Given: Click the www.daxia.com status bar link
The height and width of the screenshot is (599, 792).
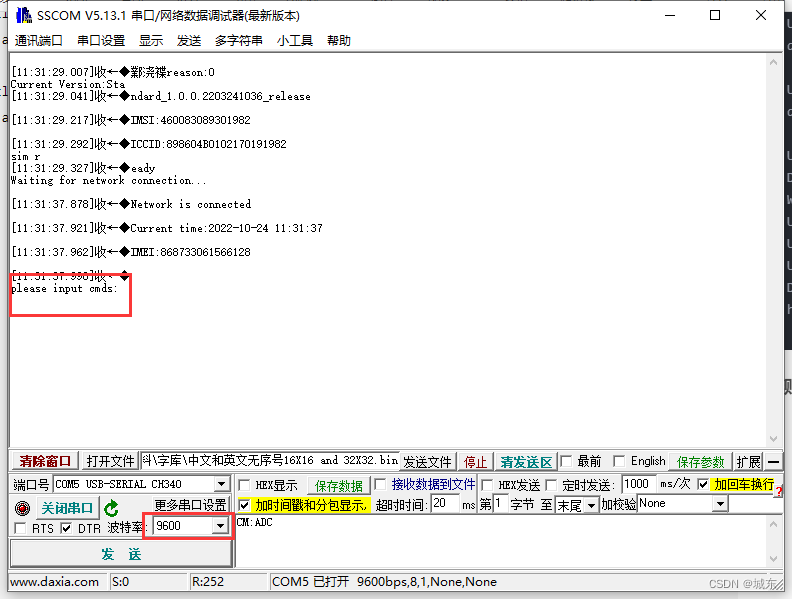Looking at the screenshot, I should [x=55, y=582].
